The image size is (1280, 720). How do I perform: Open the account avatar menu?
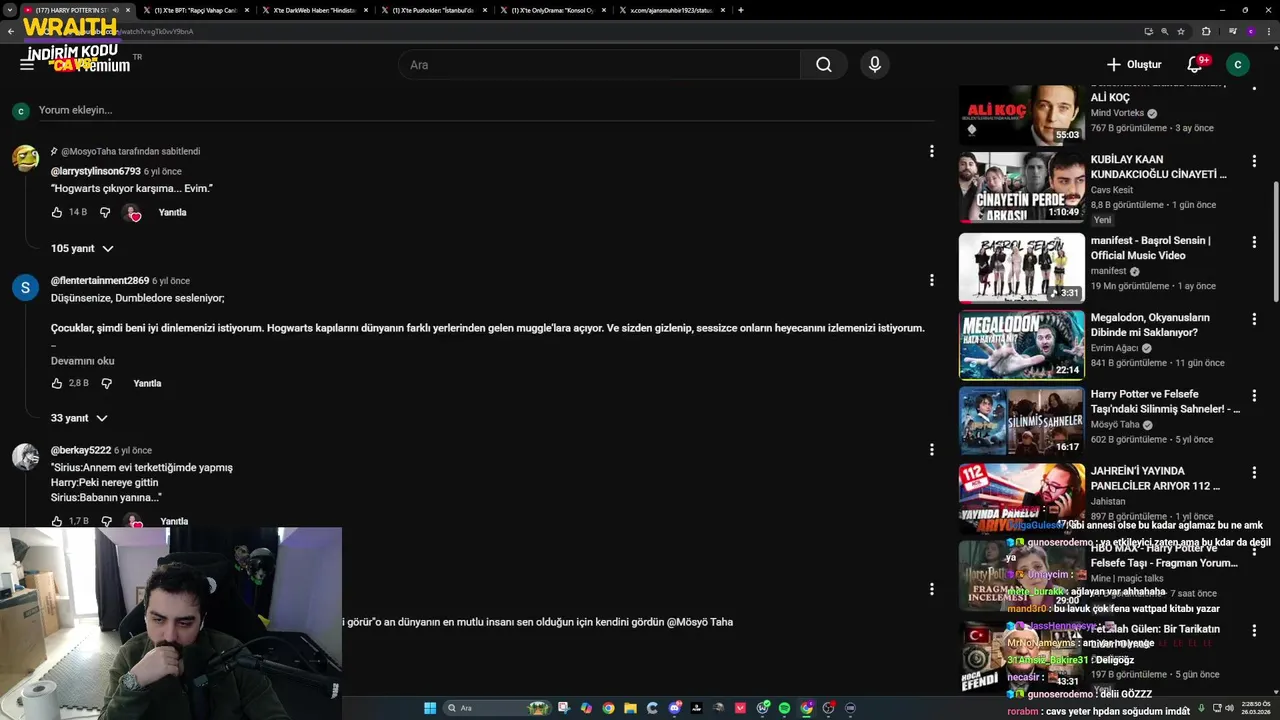click(1237, 65)
